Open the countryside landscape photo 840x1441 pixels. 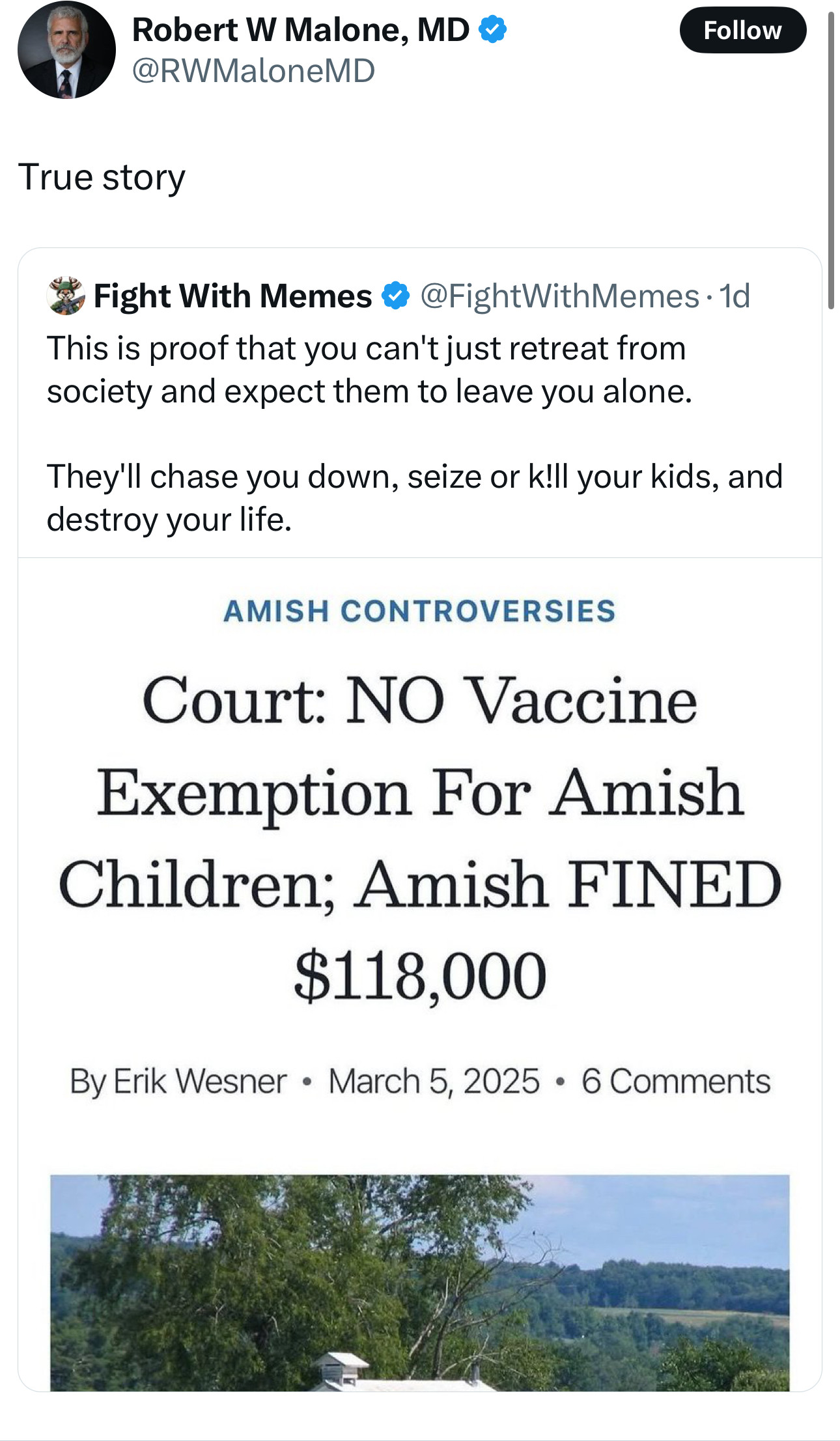pyautogui.click(x=420, y=1281)
